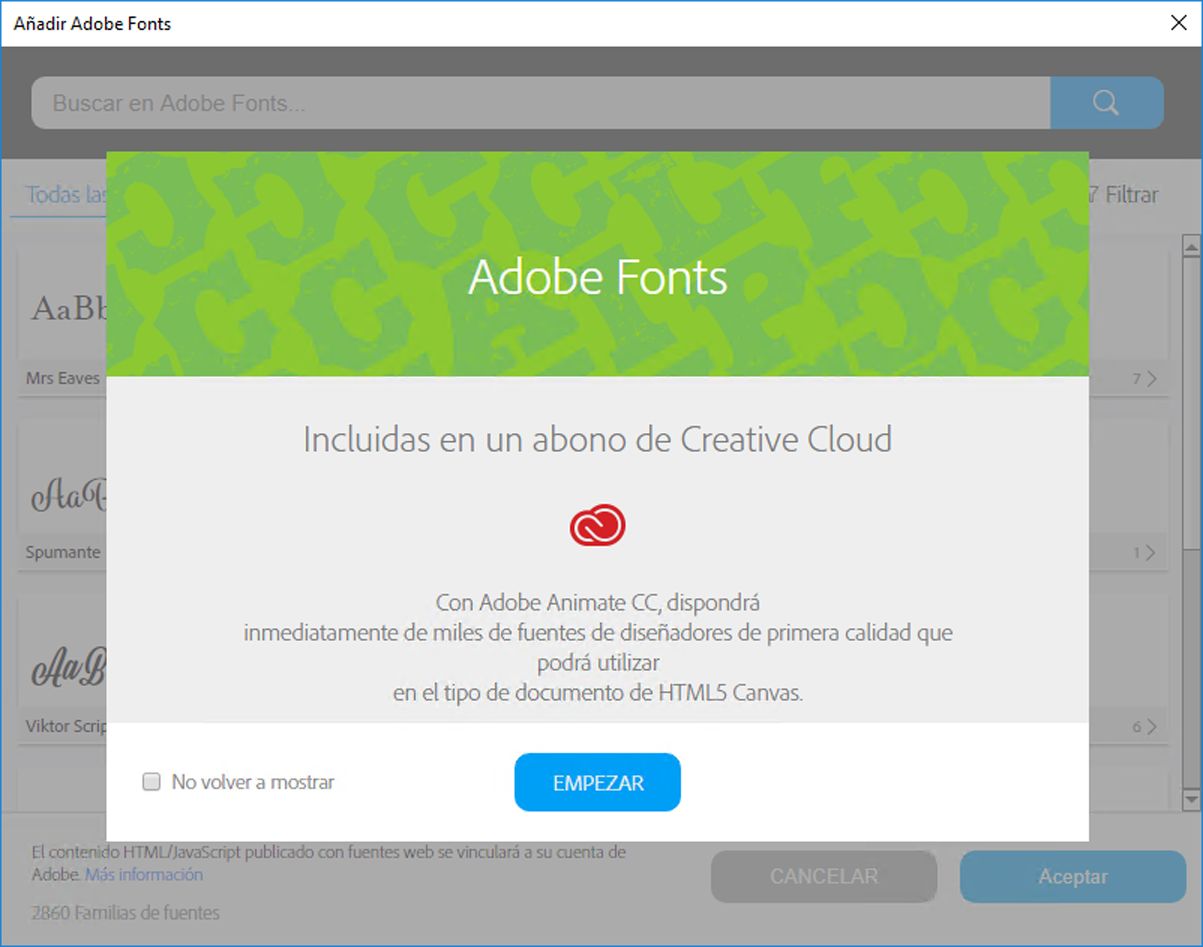This screenshot has width=1203, height=947.
Task: Enable the 'No volver a mostrar' checkbox
Action: 151,782
